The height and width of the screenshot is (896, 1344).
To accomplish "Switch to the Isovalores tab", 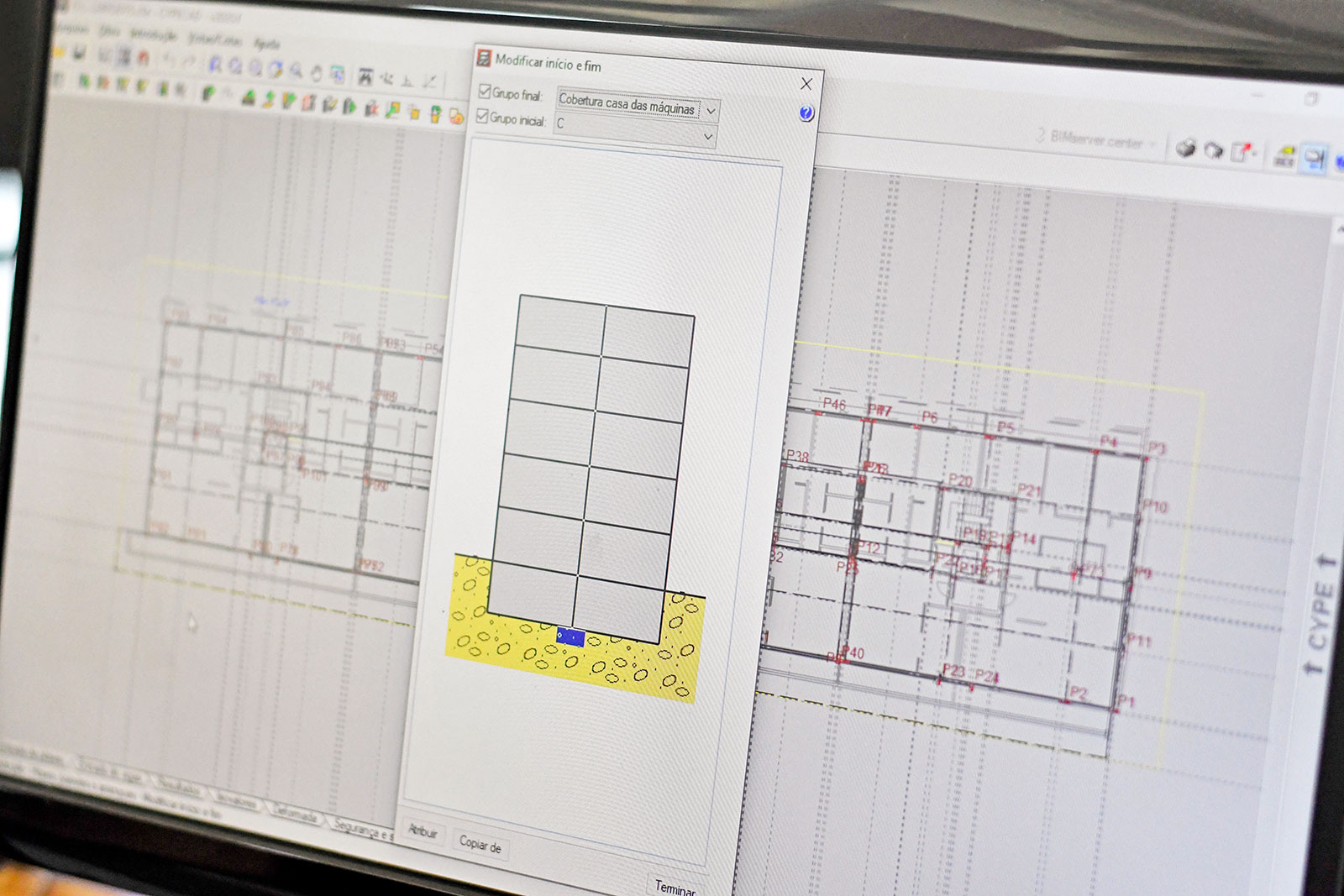I will point(239,801).
